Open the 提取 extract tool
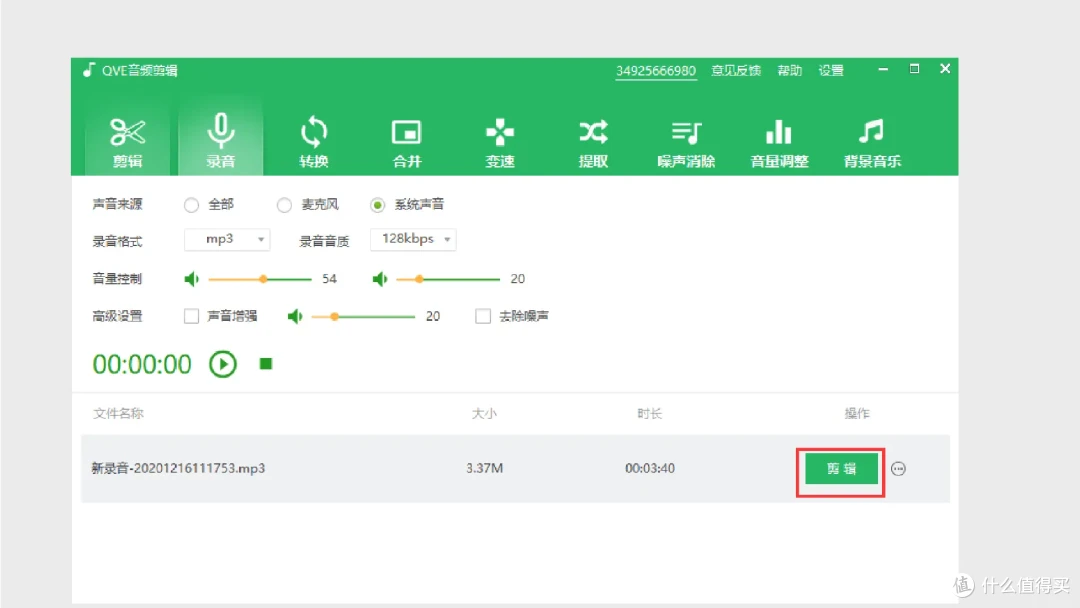The height and width of the screenshot is (608, 1080). tap(593, 142)
